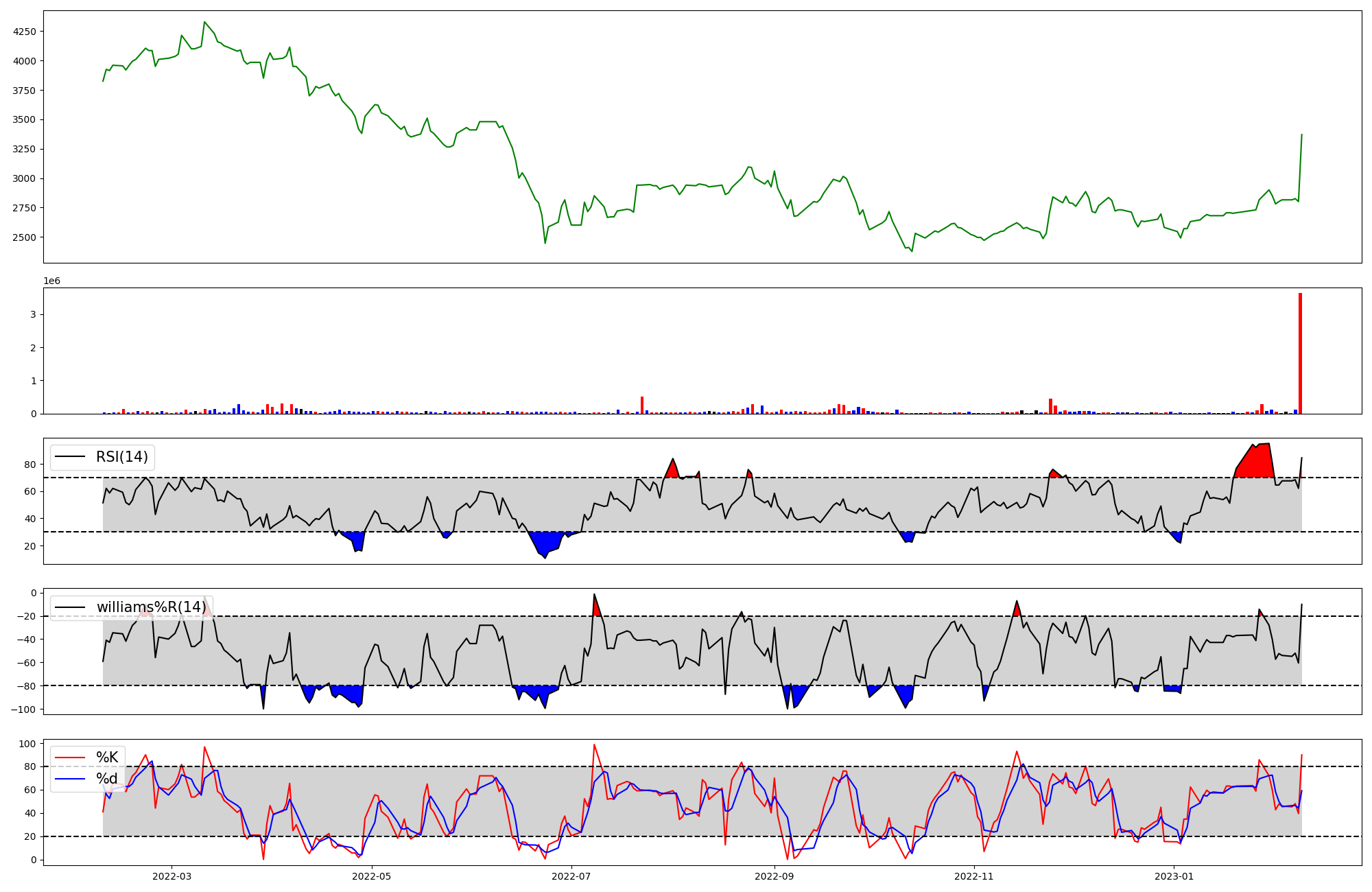Click the blue %d legend line swatch
The width and height of the screenshot is (1372, 892).
[70, 778]
